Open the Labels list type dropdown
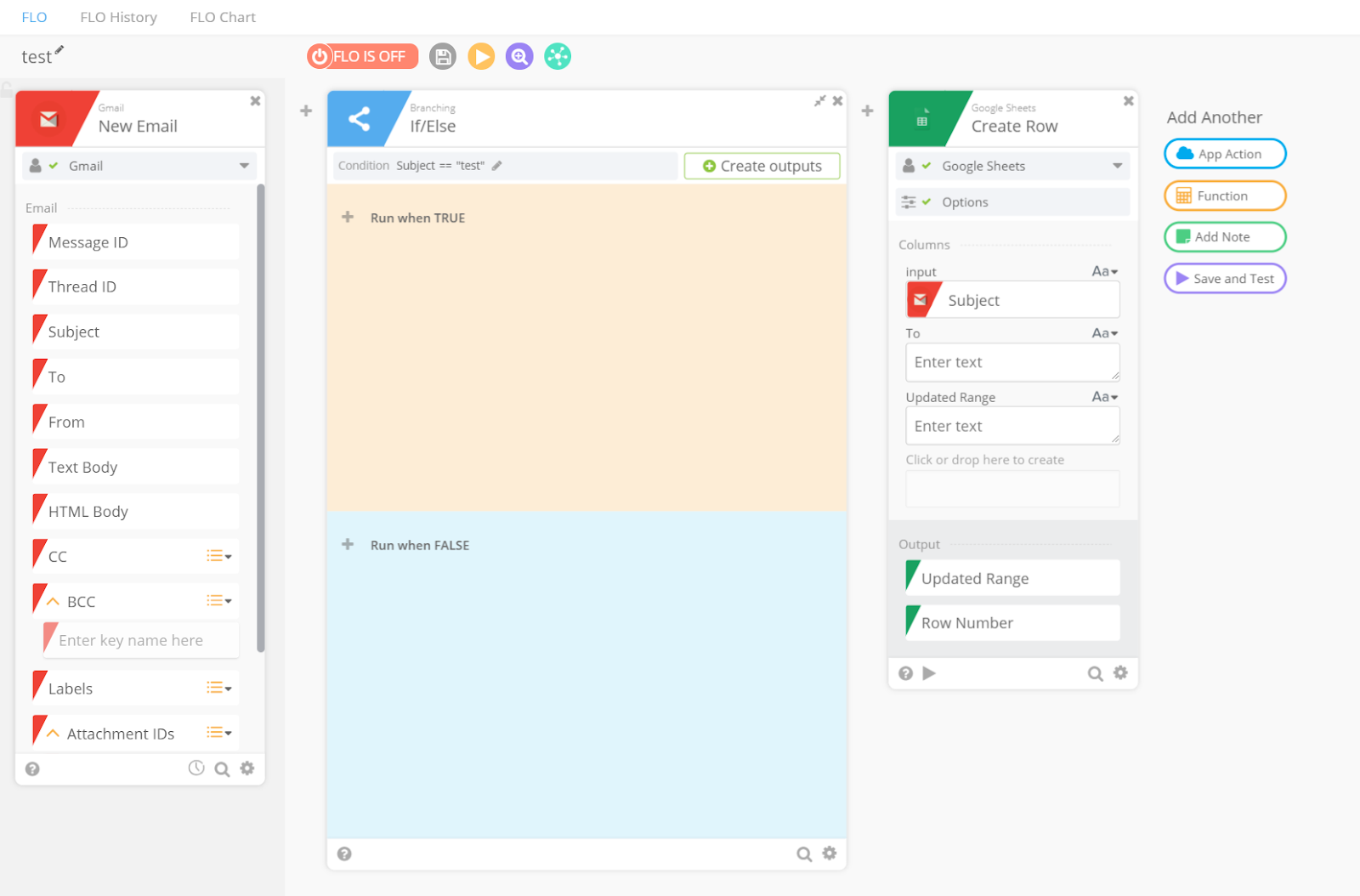The image size is (1360, 896). point(219,688)
